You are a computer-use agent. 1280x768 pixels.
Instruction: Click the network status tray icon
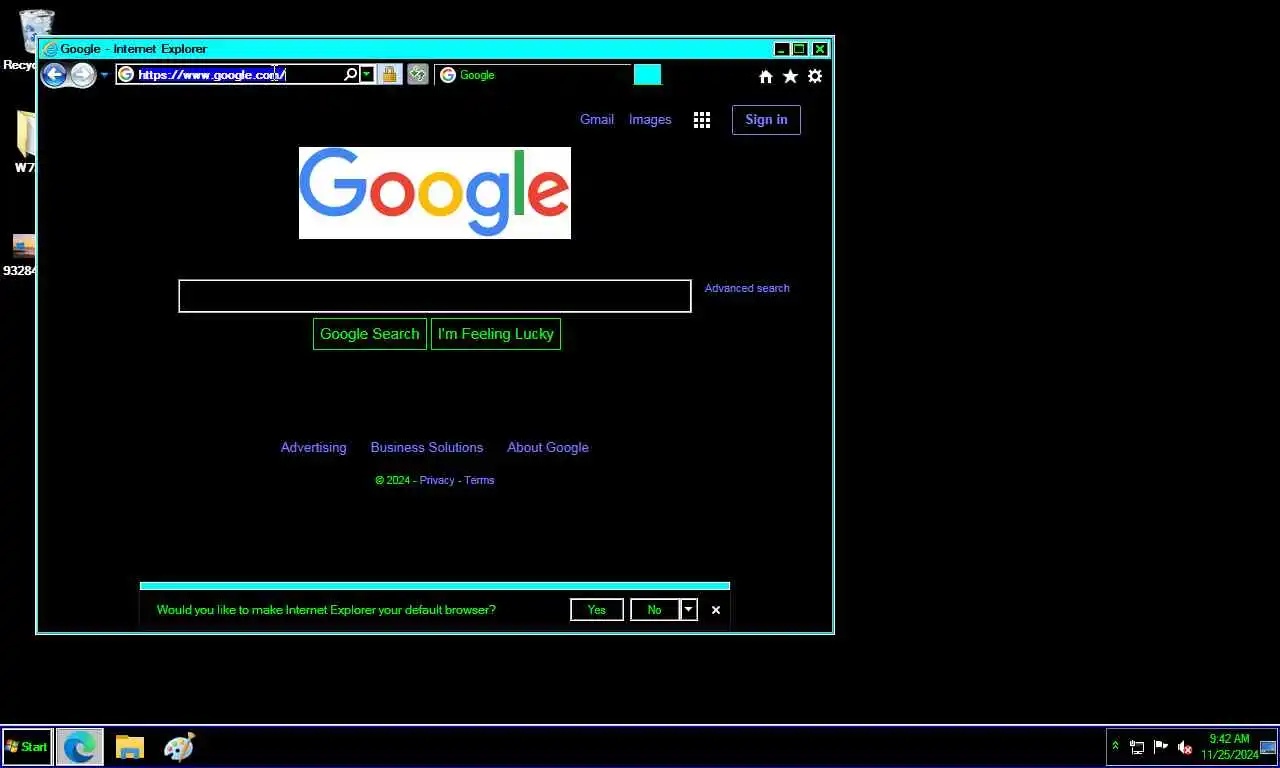pyautogui.click(x=1137, y=747)
